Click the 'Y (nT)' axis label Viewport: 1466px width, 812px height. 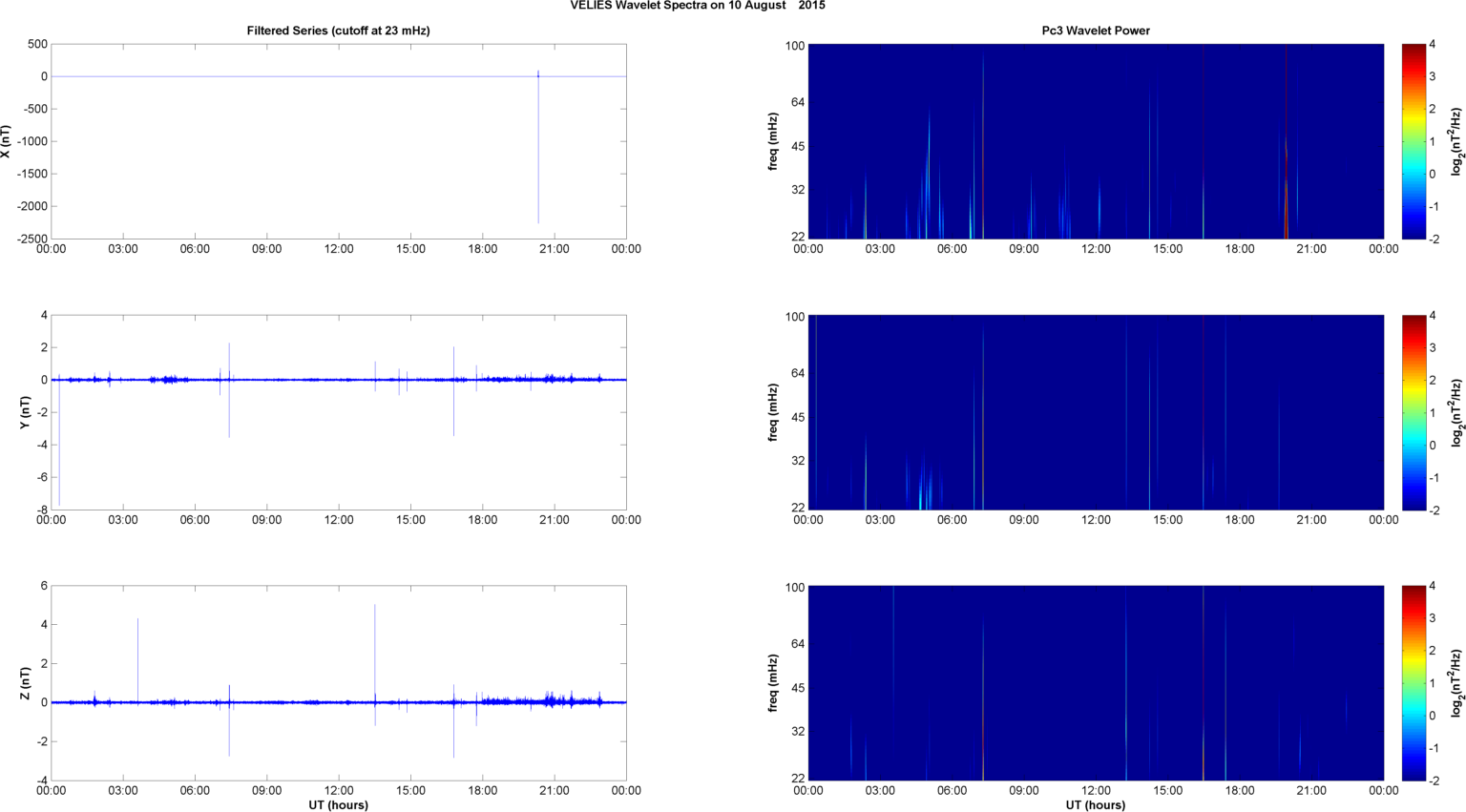point(26,412)
